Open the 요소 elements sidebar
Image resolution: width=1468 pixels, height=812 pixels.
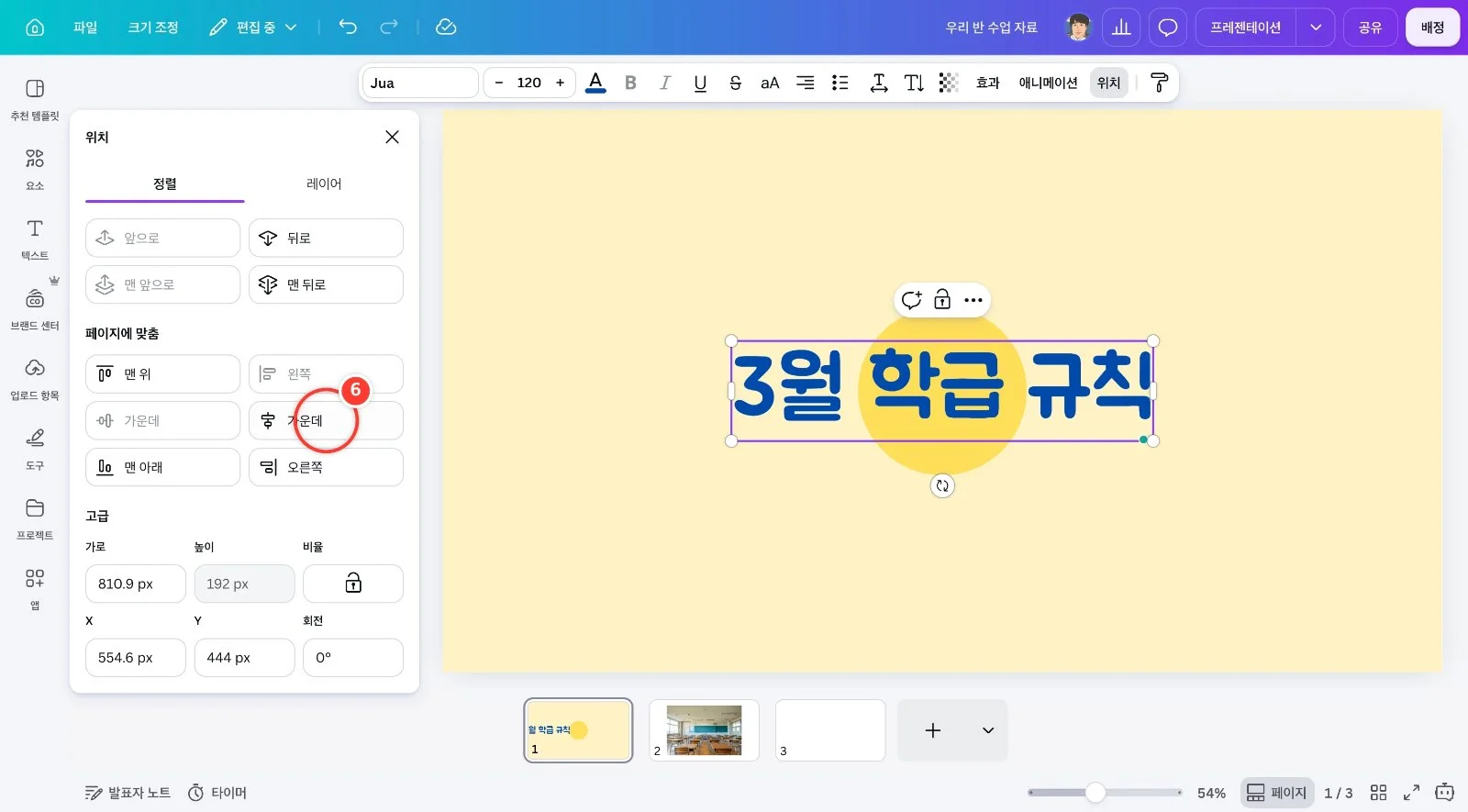(x=35, y=169)
